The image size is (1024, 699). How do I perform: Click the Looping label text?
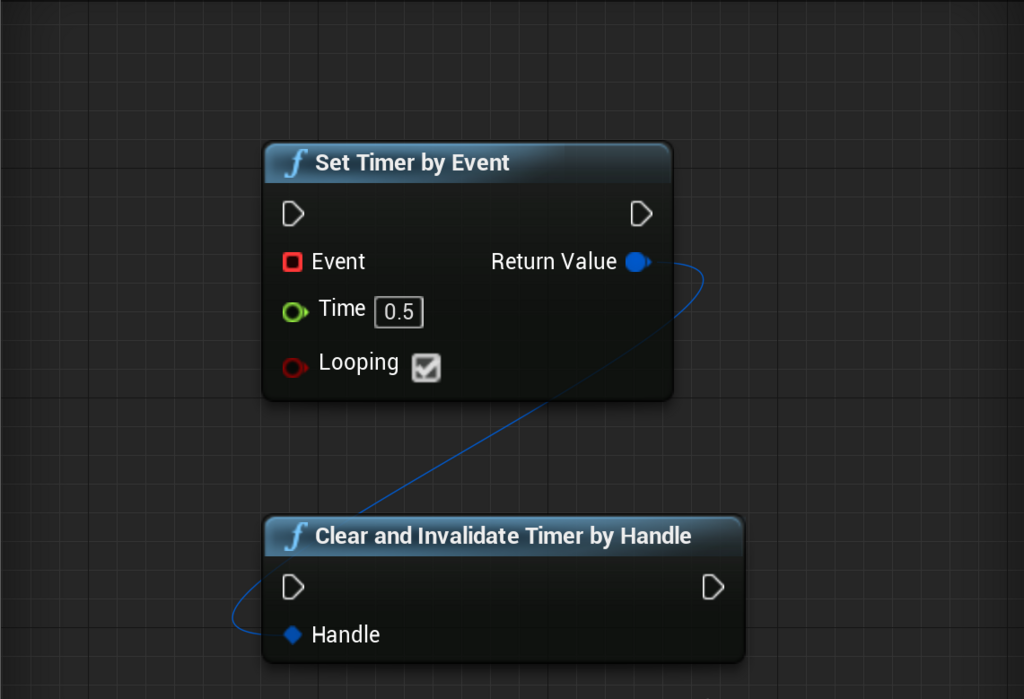358,363
